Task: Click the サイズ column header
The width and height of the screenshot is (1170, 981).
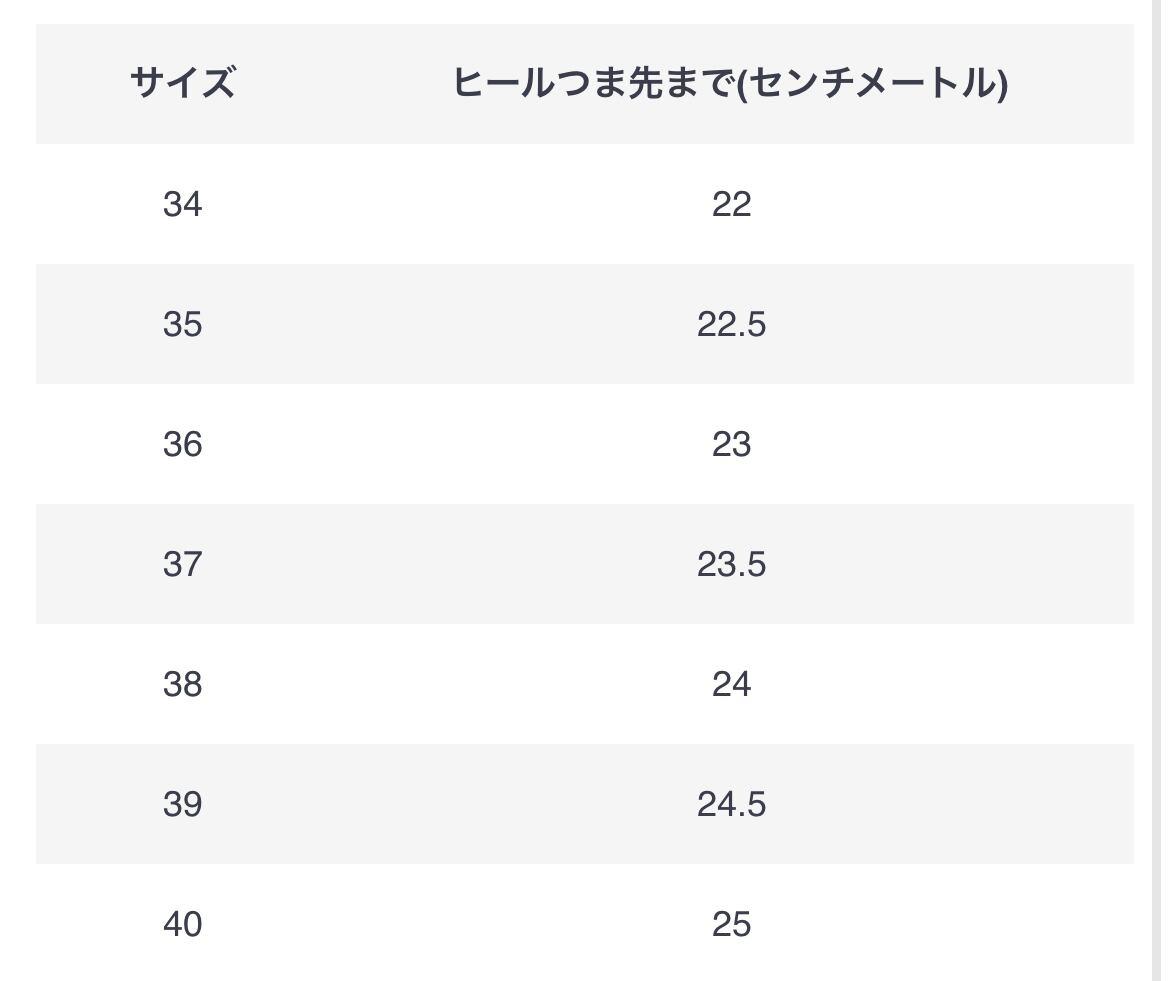Action: pyautogui.click(x=182, y=83)
